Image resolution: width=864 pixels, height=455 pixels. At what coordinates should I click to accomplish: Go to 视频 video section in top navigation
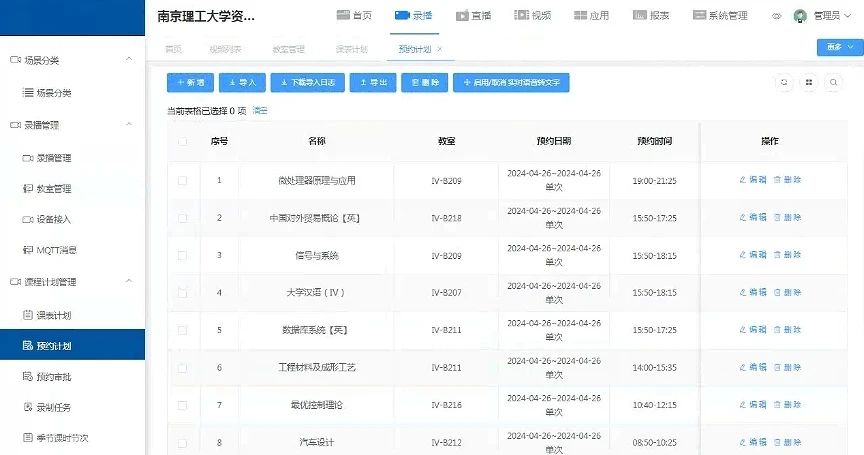(533, 16)
